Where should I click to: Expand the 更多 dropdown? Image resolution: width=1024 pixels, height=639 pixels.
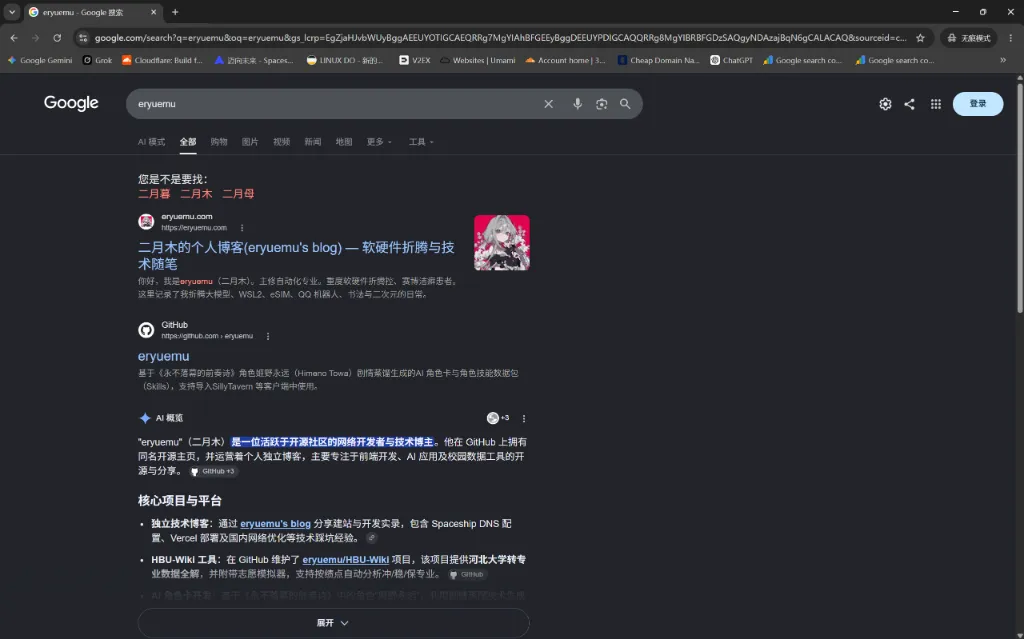379,142
